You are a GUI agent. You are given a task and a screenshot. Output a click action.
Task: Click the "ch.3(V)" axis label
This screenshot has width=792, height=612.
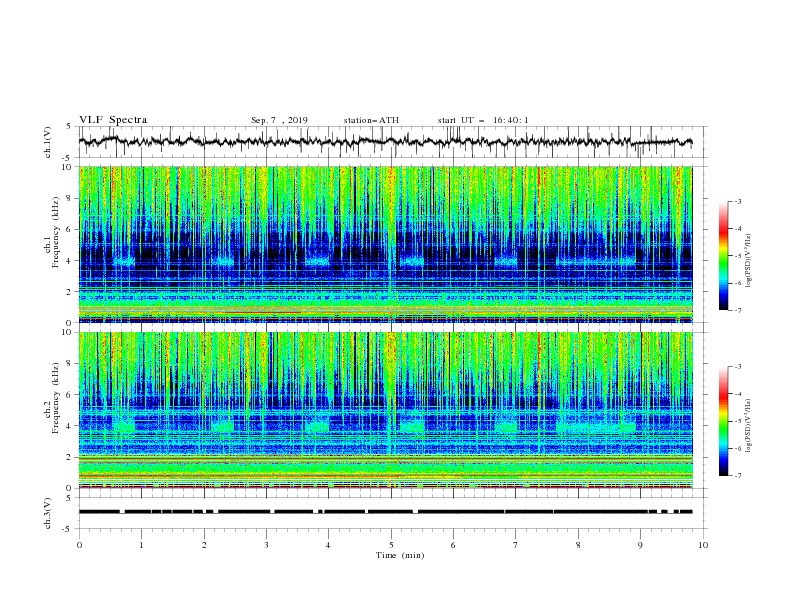click(48, 513)
